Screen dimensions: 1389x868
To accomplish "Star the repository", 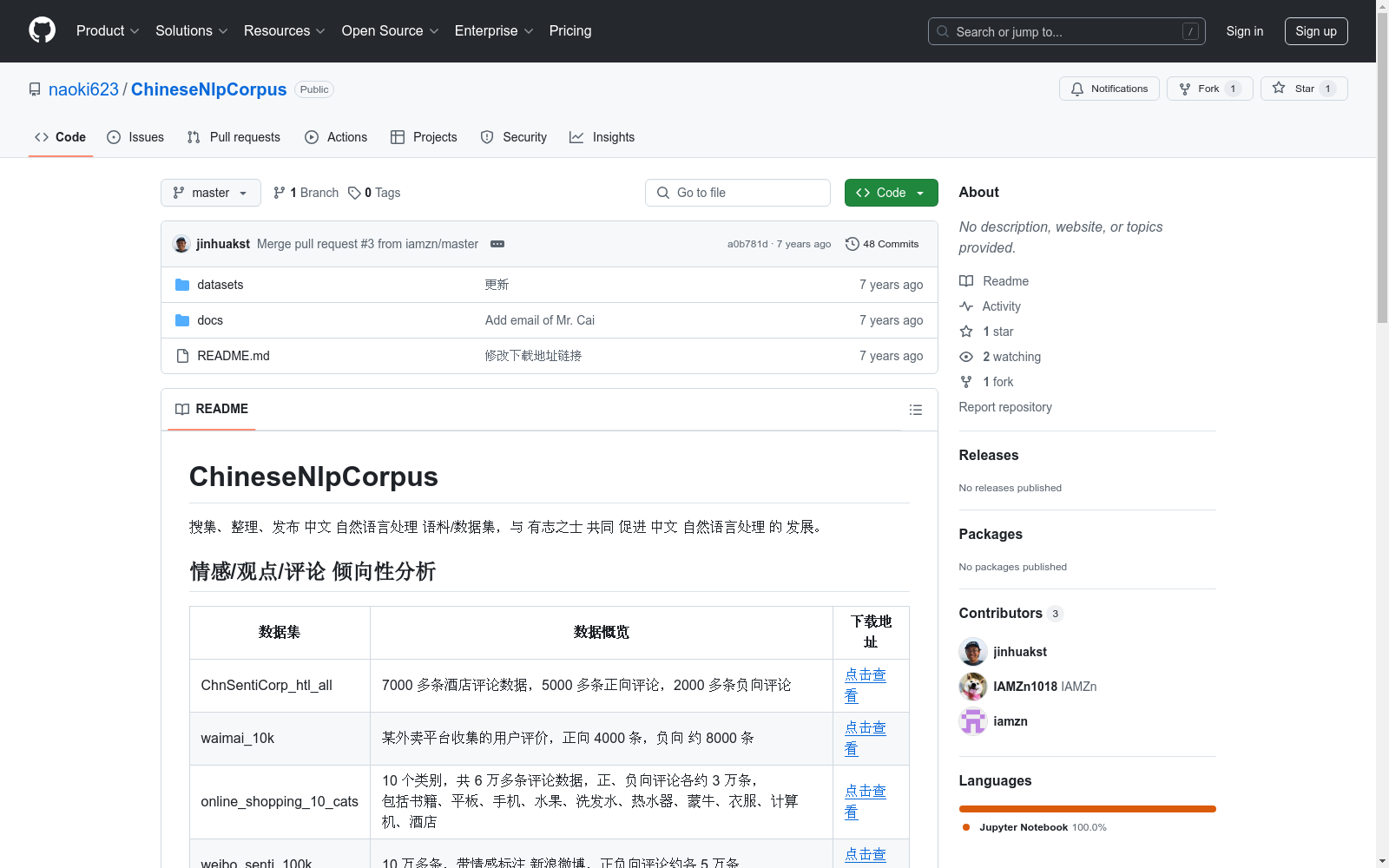I will click(1304, 89).
